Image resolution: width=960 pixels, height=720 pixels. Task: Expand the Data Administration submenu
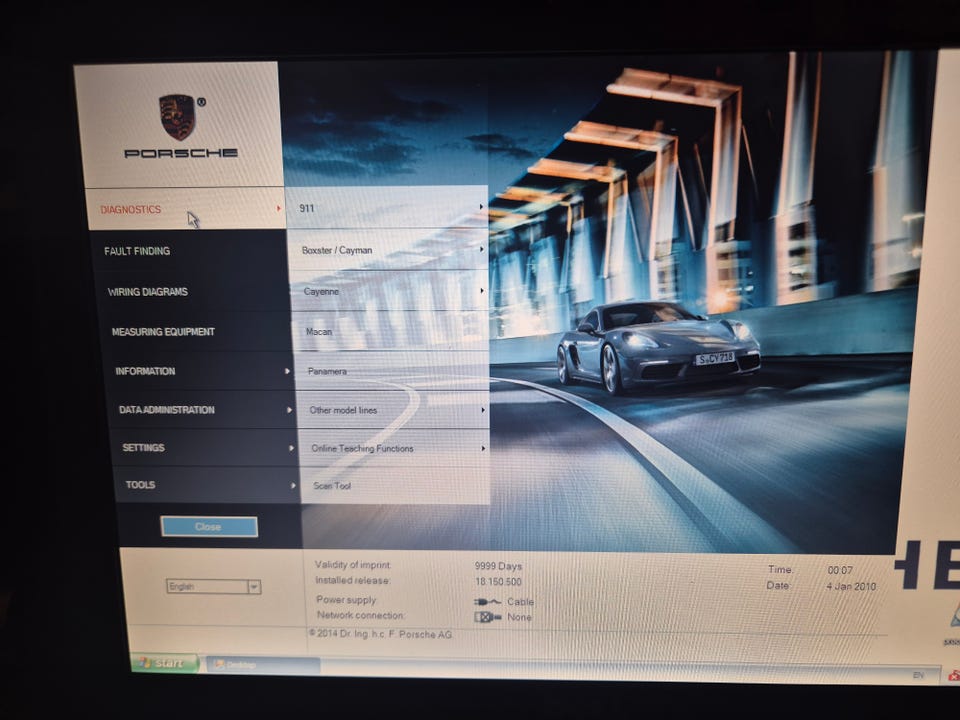click(204, 410)
